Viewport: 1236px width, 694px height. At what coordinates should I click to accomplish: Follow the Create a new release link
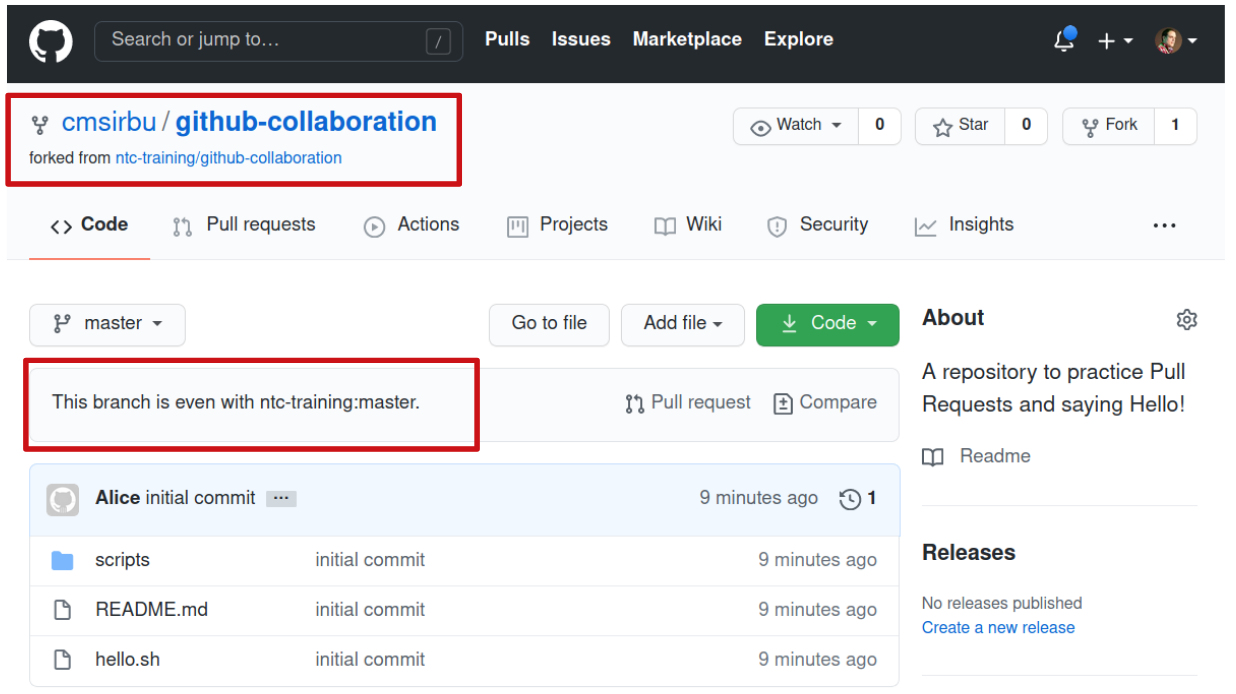pos(998,628)
